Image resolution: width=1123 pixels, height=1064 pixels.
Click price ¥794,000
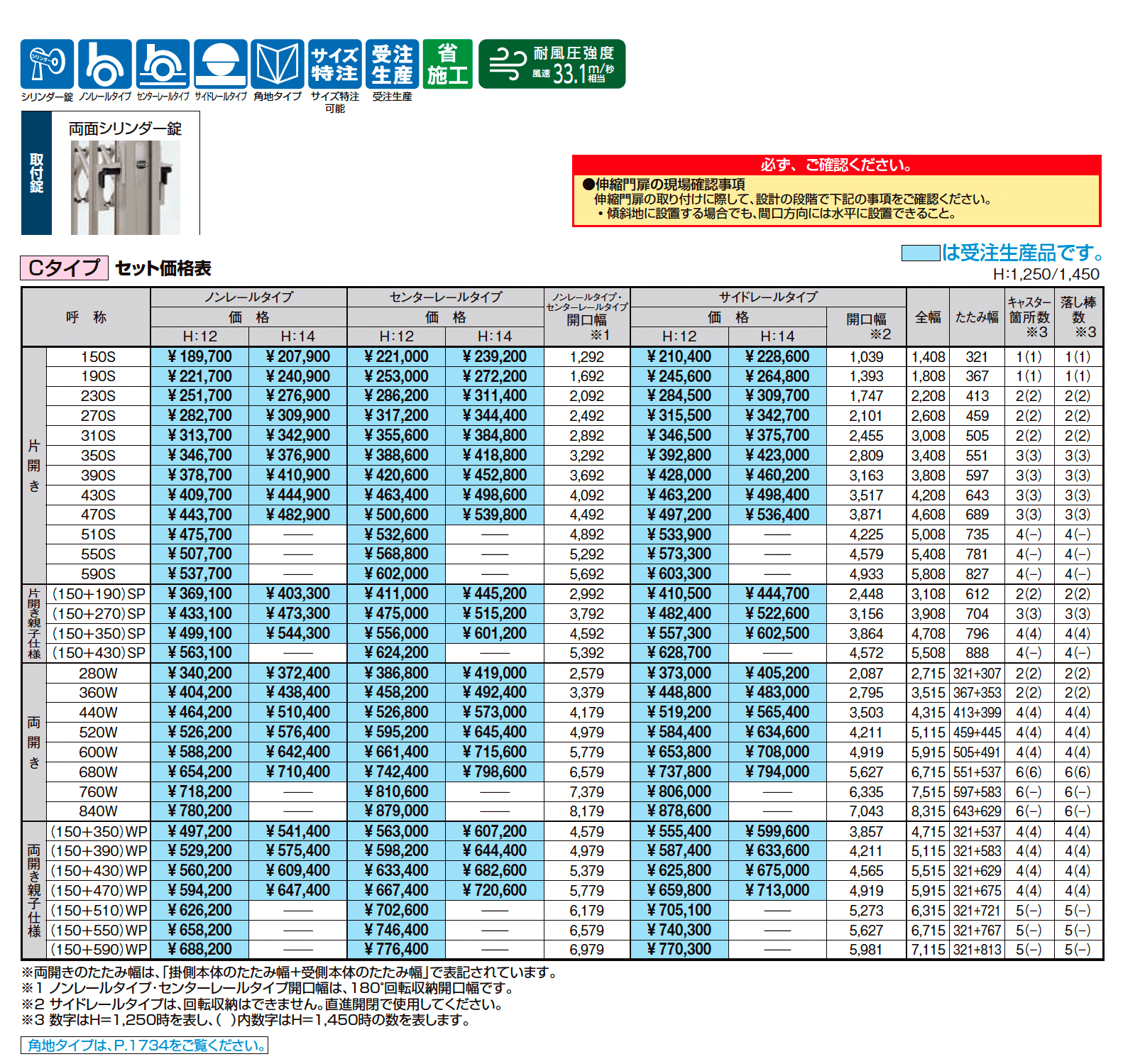(777, 772)
